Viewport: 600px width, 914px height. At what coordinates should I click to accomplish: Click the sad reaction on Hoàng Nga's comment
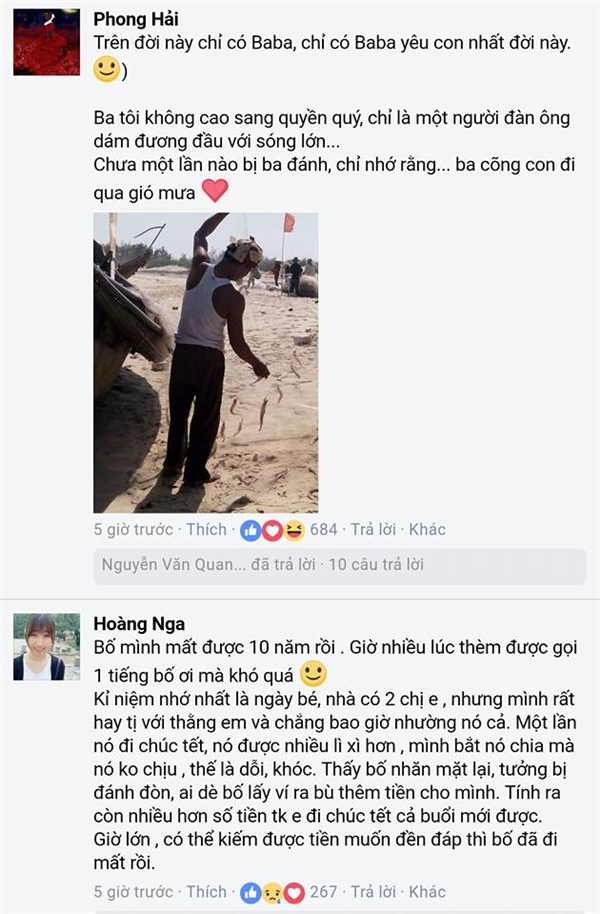(272, 892)
